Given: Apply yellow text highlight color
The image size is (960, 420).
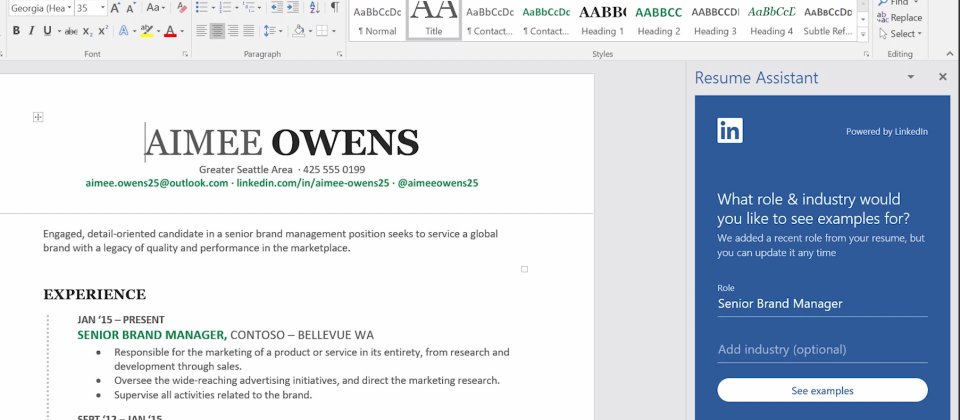Looking at the screenshot, I should tap(146, 31).
